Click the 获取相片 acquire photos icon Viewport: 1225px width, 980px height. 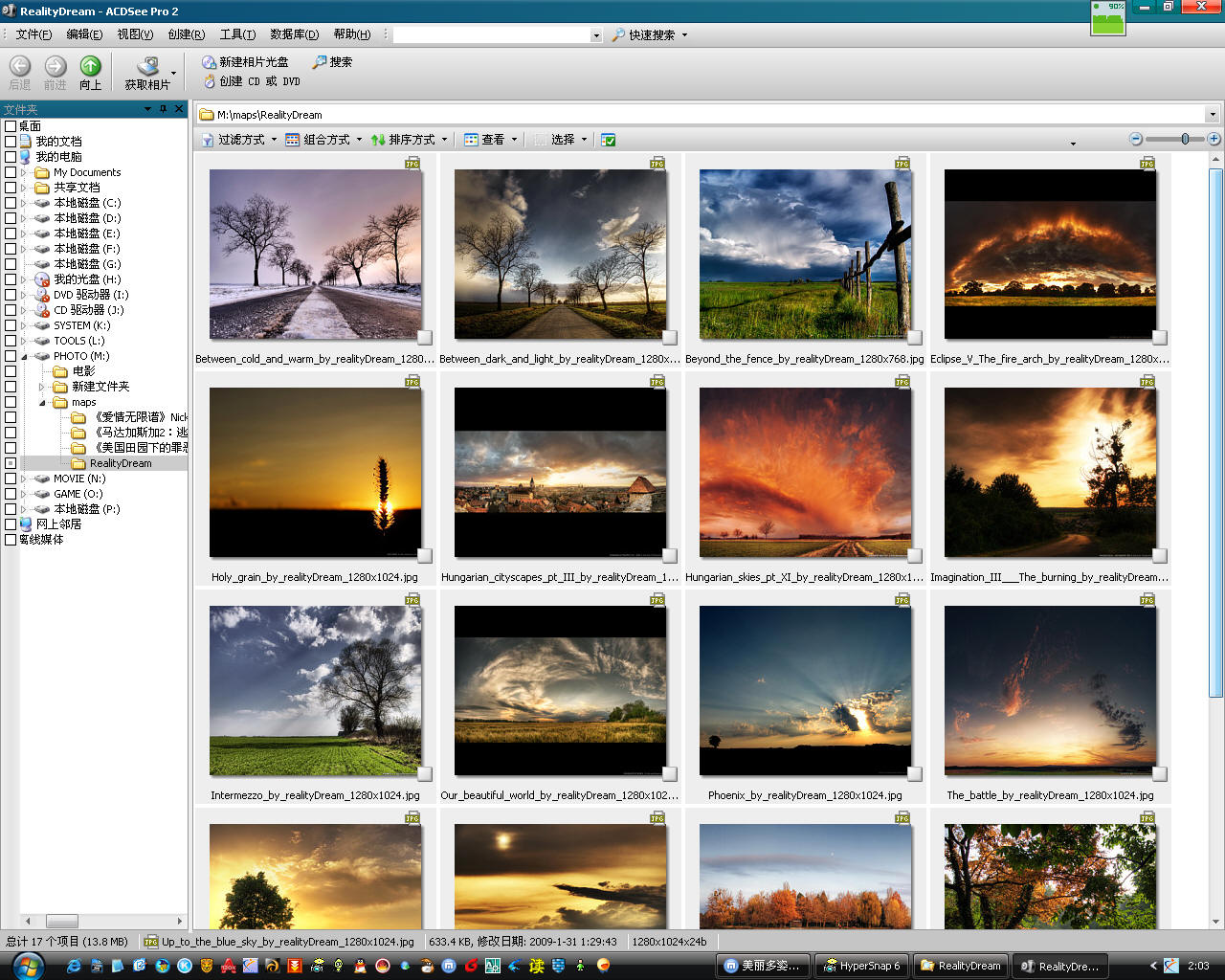coord(147,66)
